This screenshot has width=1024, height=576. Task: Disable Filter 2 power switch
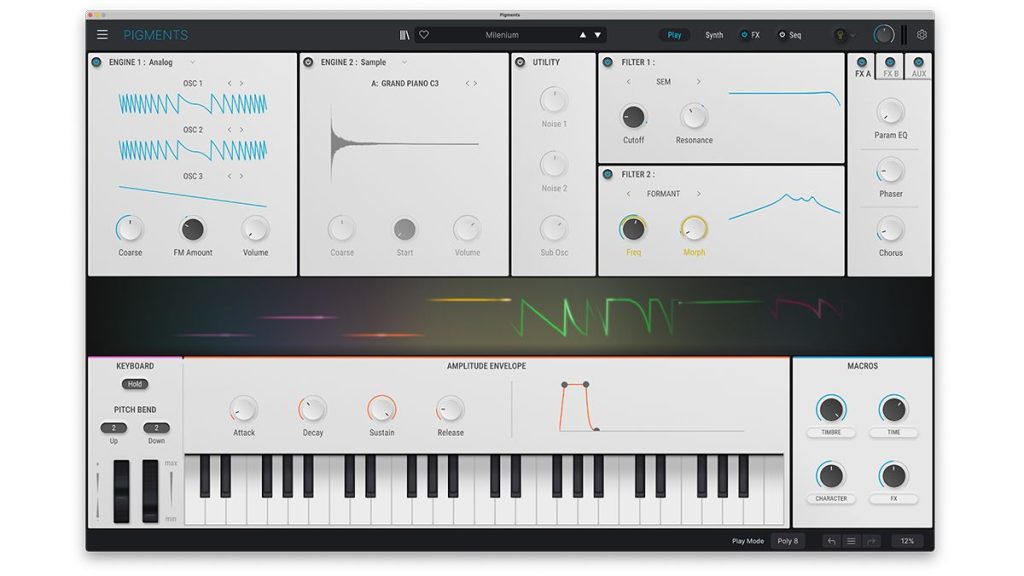(608, 174)
